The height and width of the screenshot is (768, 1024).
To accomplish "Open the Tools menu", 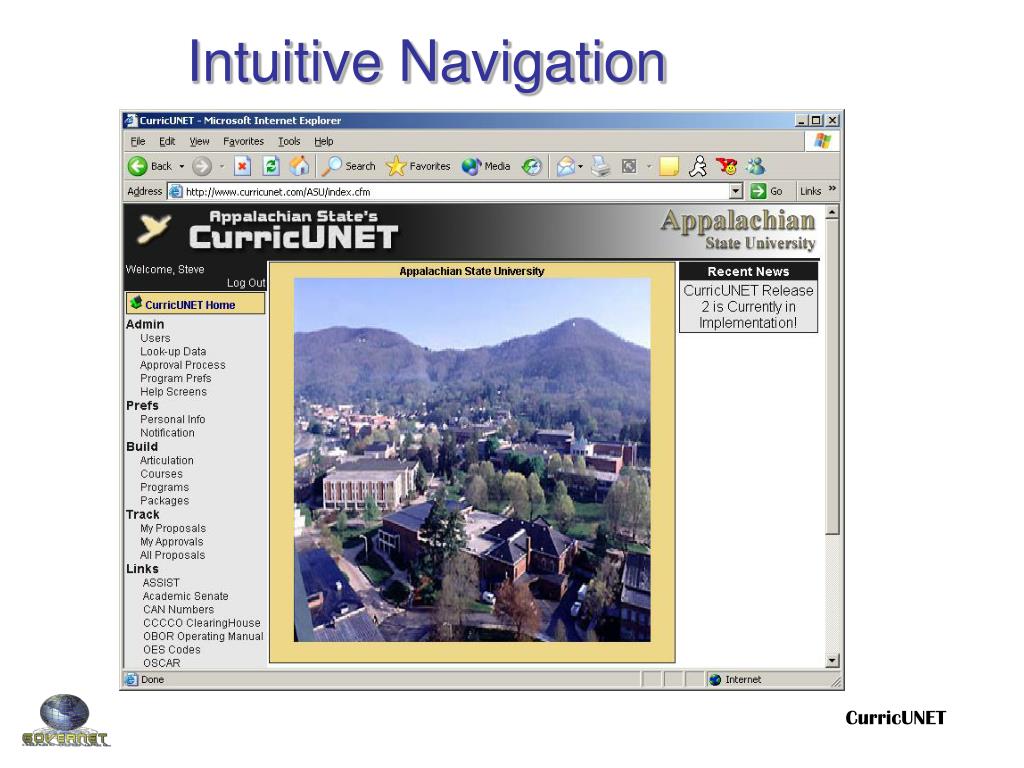I will pyautogui.click(x=289, y=141).
